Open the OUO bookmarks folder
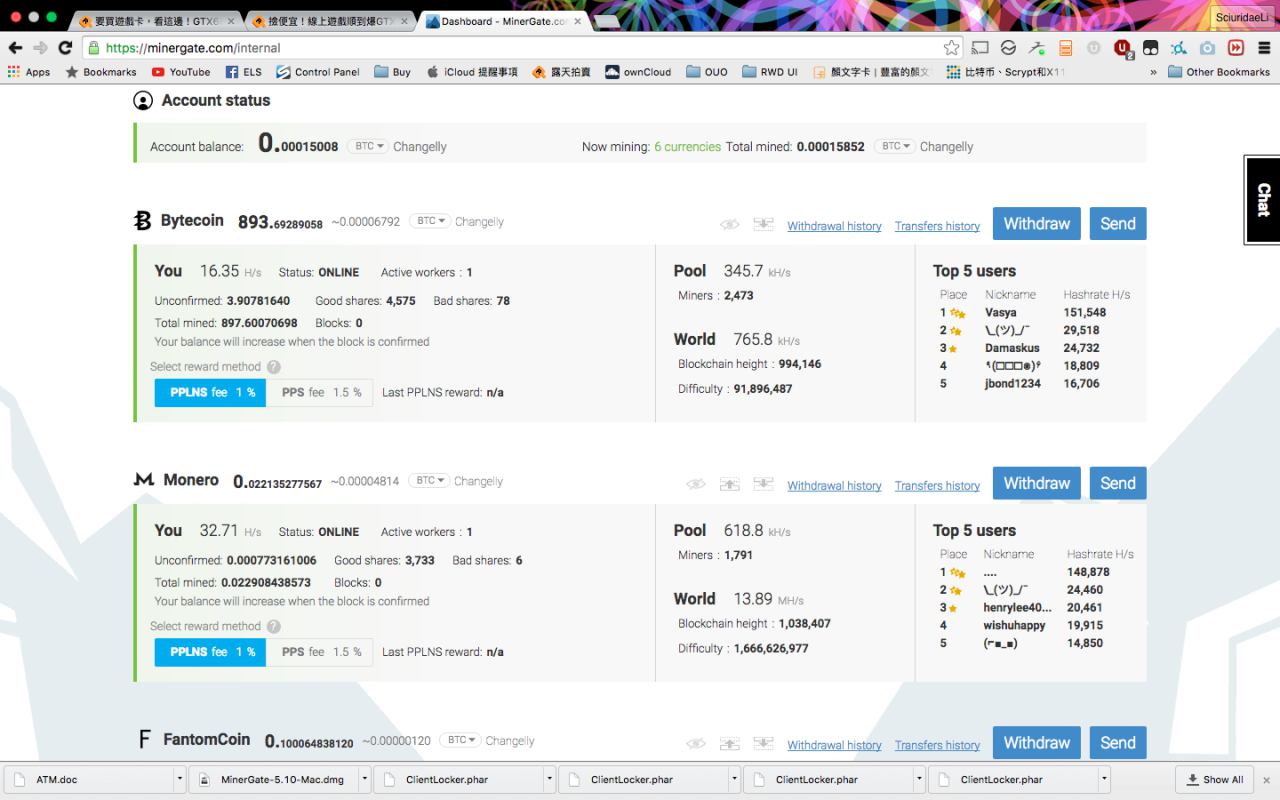Screen dimensions: 1280x800 pos(706,72)
